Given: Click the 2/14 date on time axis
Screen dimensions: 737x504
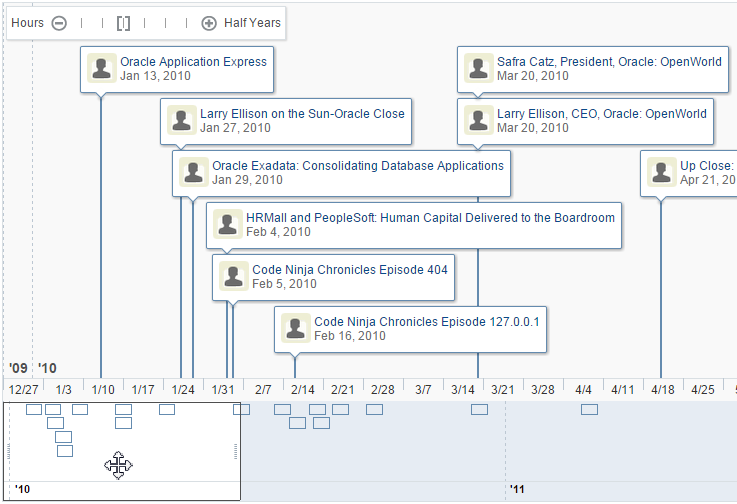Looking at the screenshot, I should tap(303, 390).
